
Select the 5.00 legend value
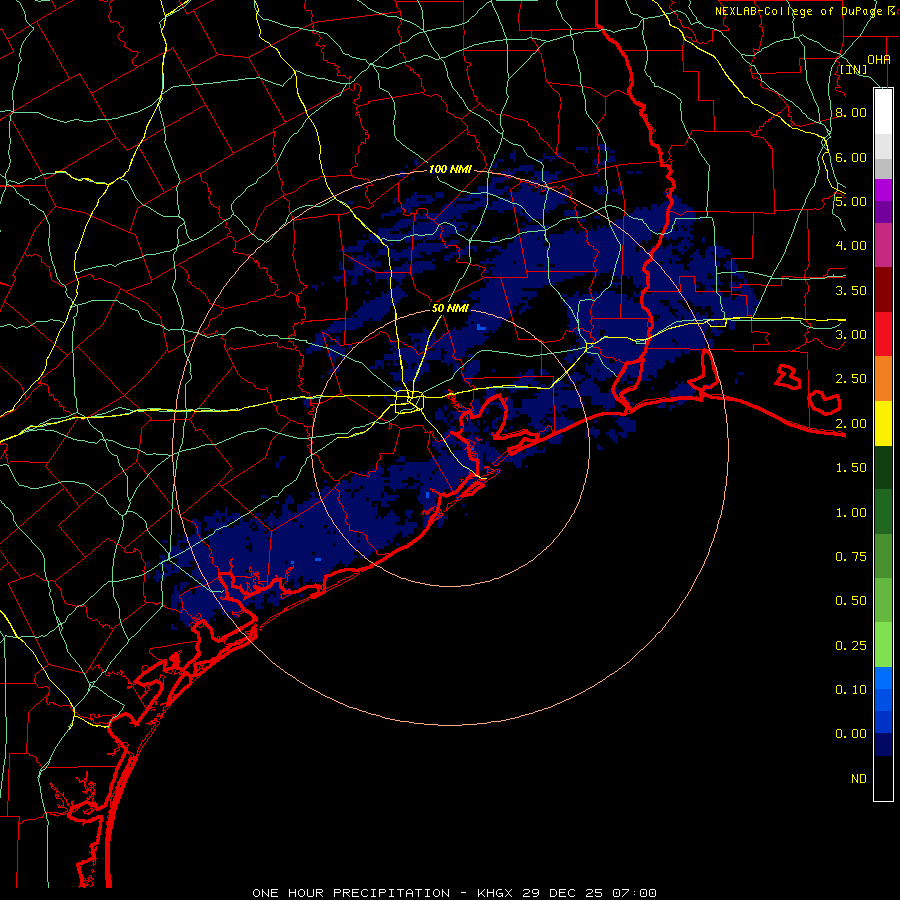coord(851,201)
